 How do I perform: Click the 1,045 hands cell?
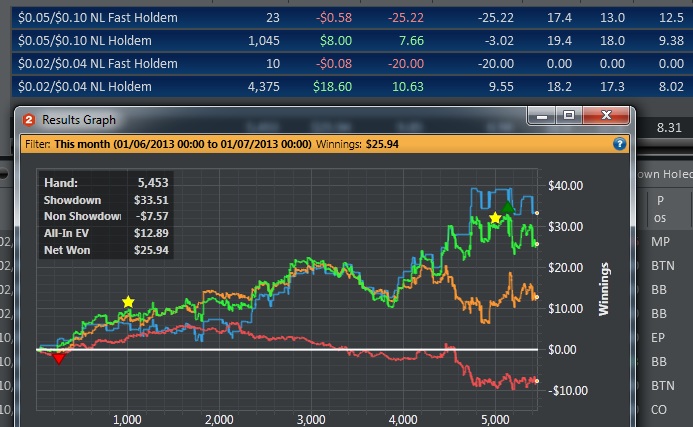tap(263, 41)
